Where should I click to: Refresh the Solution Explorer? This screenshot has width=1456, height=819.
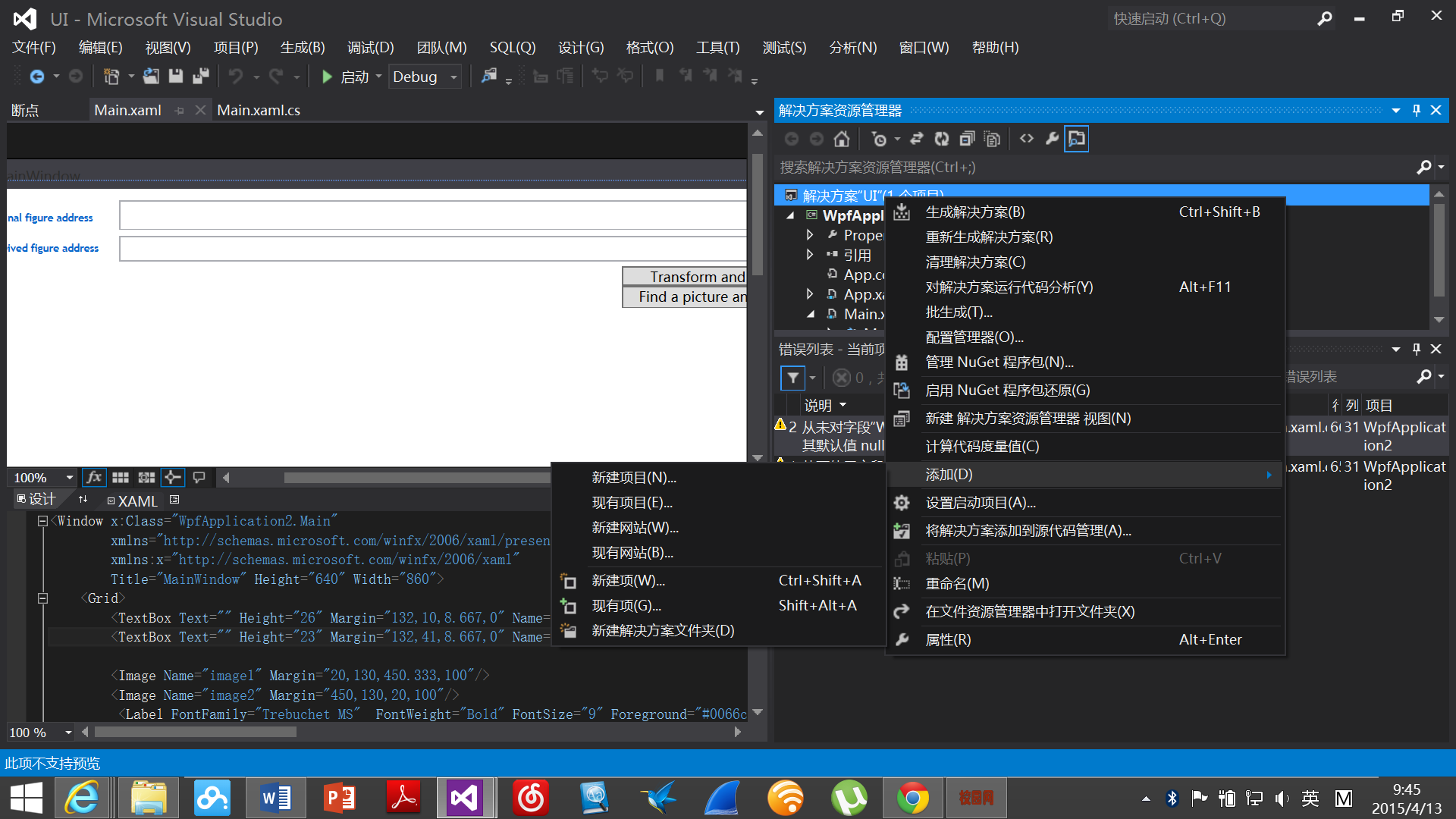click(941, 139)
